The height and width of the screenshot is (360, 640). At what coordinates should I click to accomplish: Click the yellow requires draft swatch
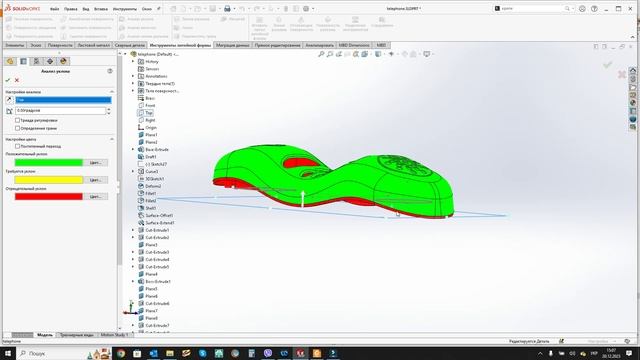(49, 180)
